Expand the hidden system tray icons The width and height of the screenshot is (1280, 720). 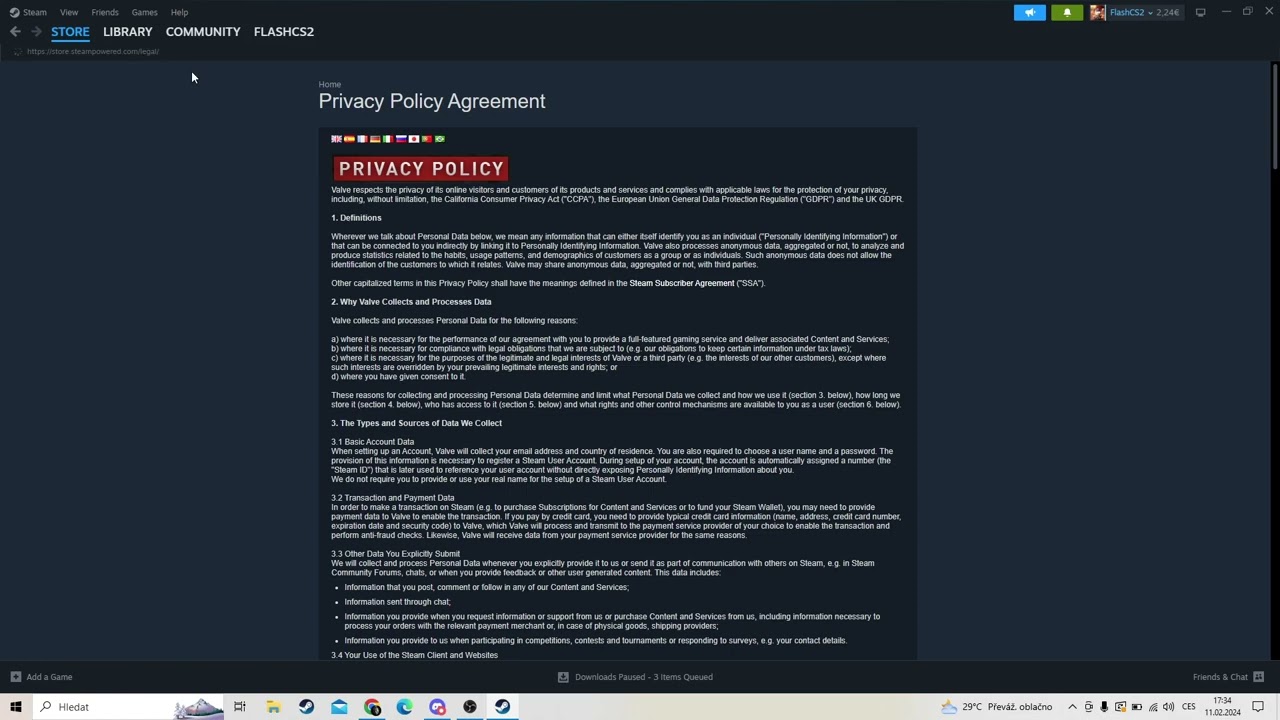pos(1072,707)
